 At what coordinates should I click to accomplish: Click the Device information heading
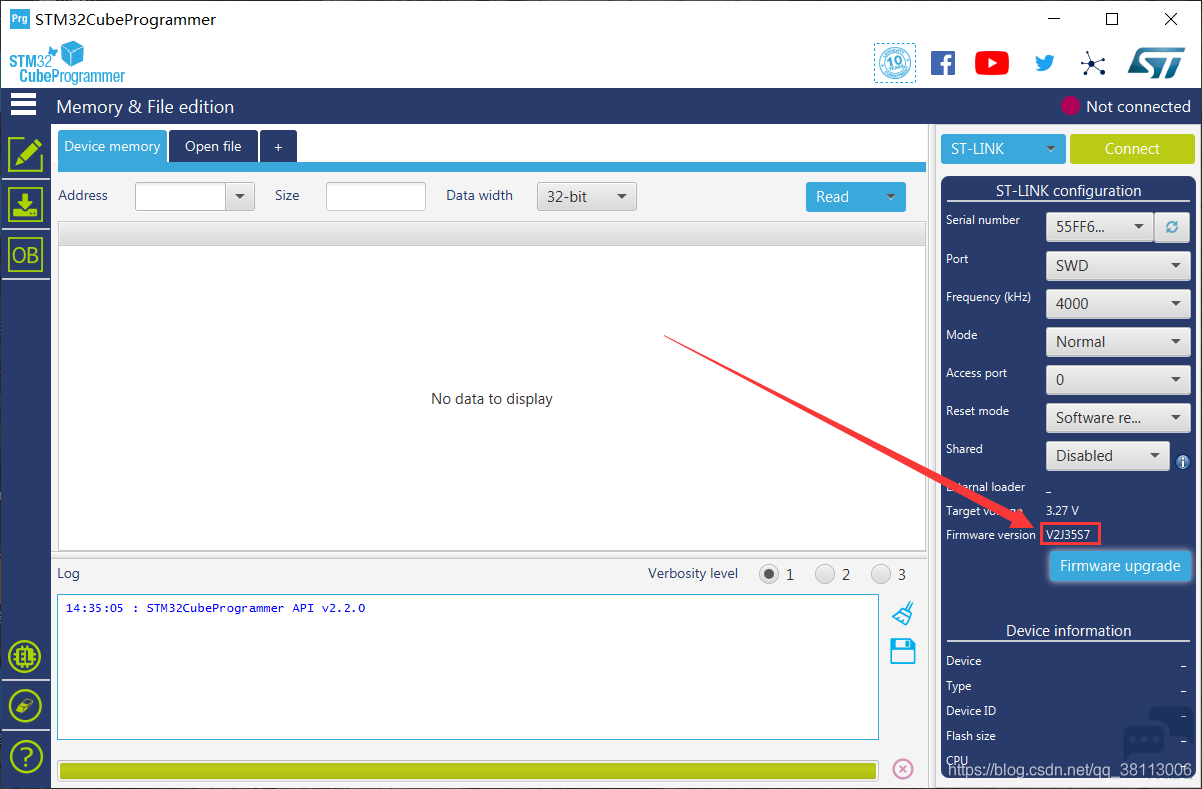click(x=1068, y=631)
